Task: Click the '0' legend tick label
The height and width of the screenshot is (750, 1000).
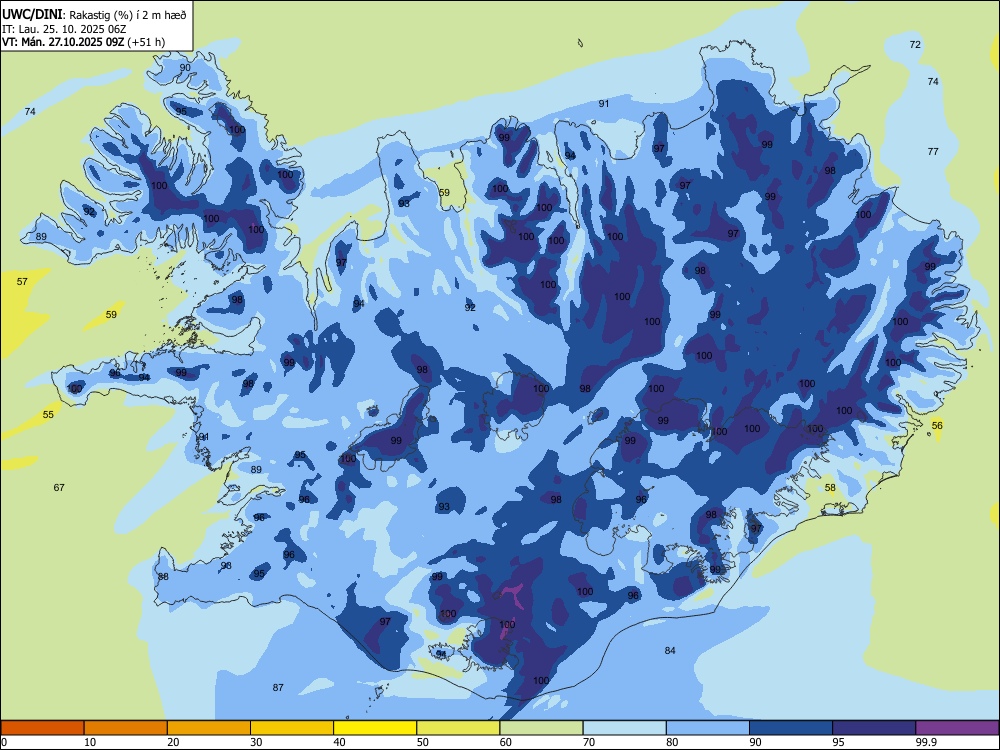Action: pos(4,742)
